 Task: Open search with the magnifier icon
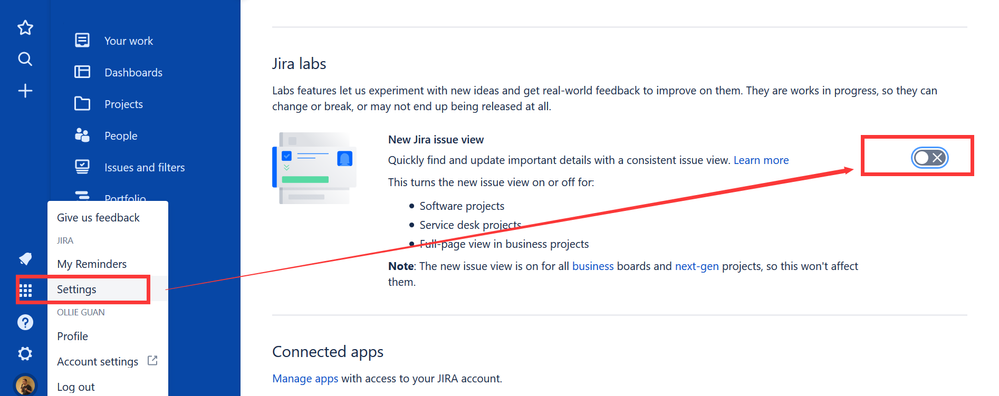pos(25,59)
